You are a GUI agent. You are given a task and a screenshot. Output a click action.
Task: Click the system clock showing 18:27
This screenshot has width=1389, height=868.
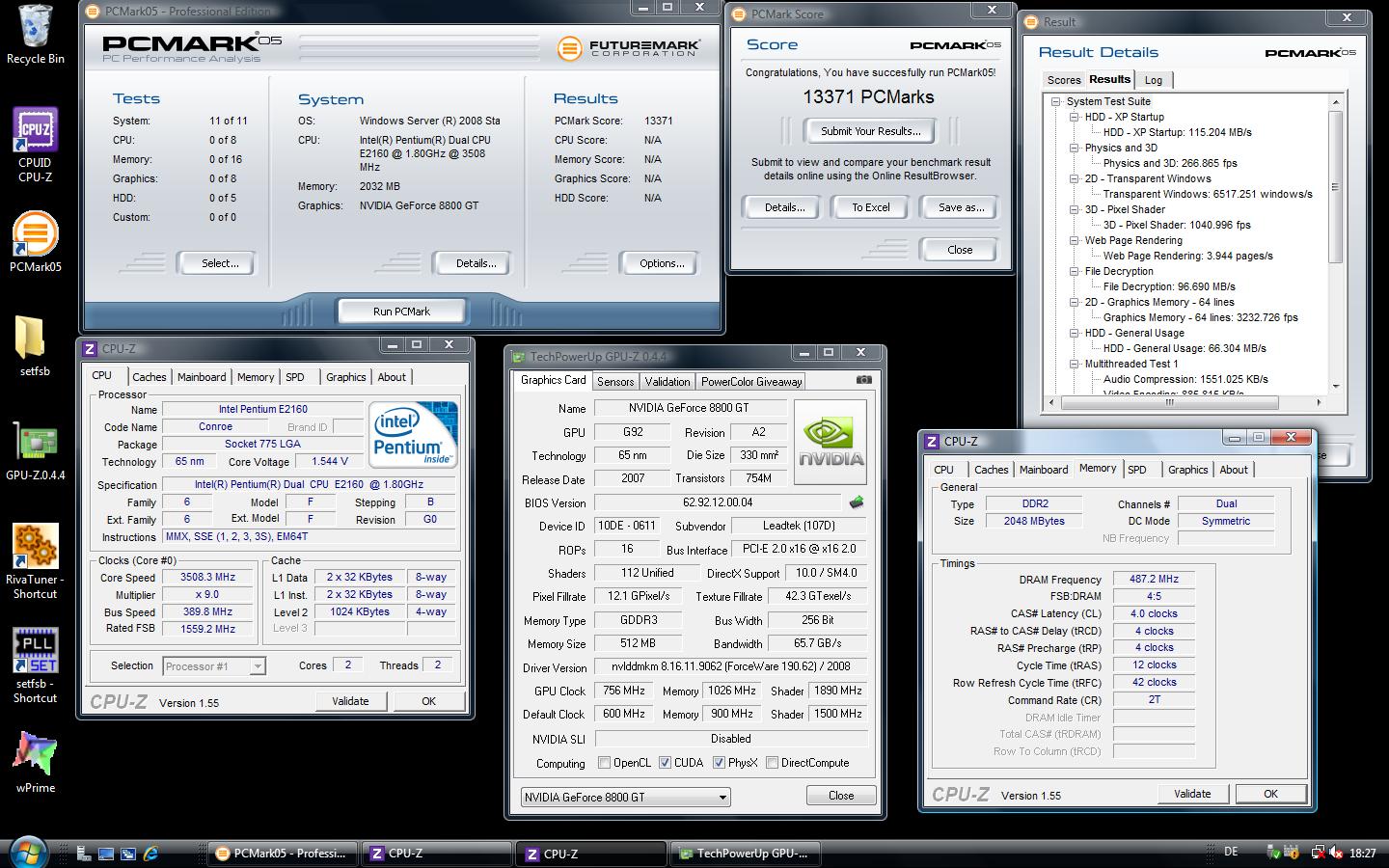click(x=1362, y=853)
